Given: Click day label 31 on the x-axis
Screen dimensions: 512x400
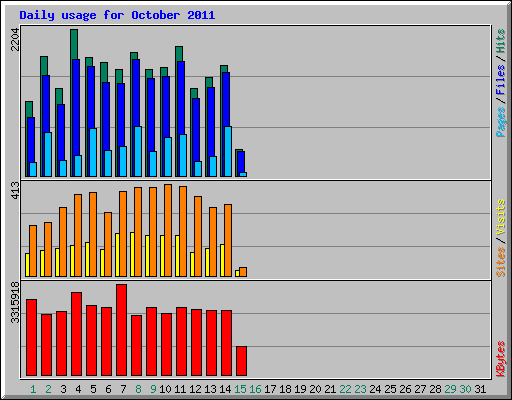Looking at the screenshot, I should (480, 389).
